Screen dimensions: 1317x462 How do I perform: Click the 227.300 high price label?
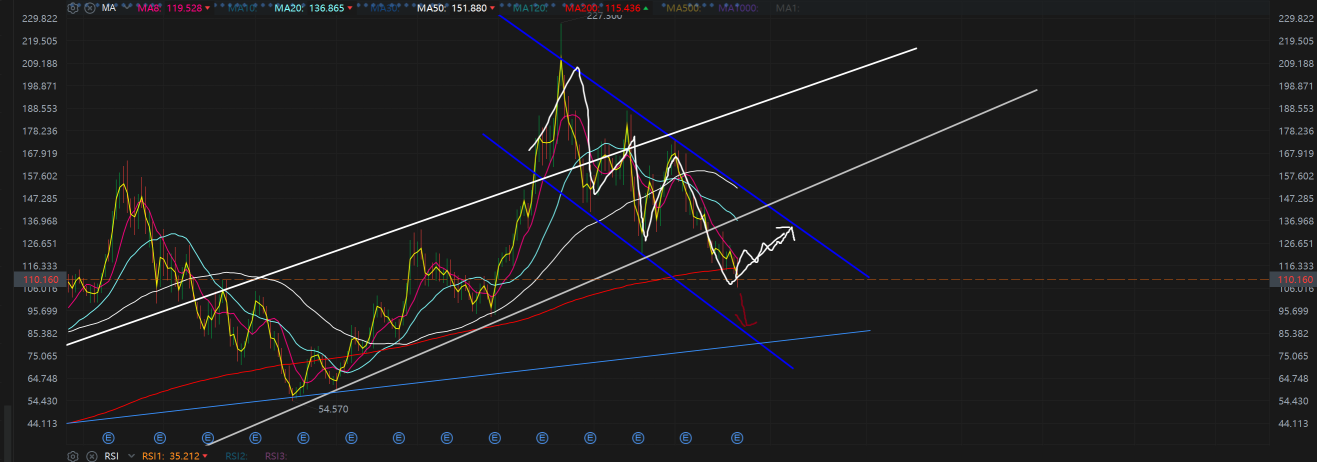click(x=605, y=17)
